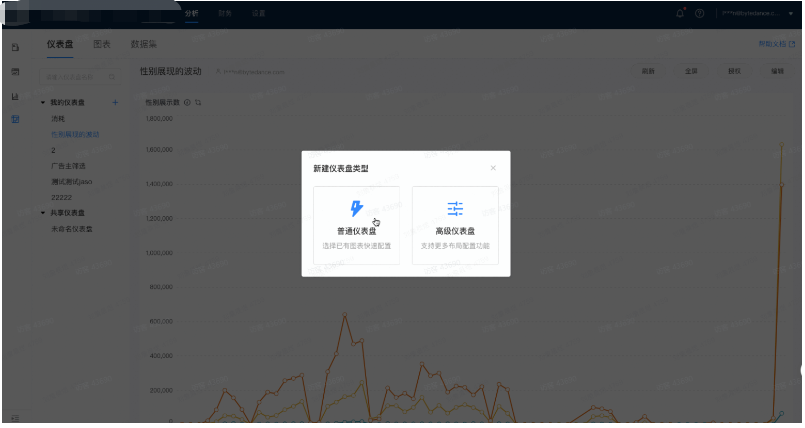
Task: Click the second left sidebar icon
Action: coord(15,72)
